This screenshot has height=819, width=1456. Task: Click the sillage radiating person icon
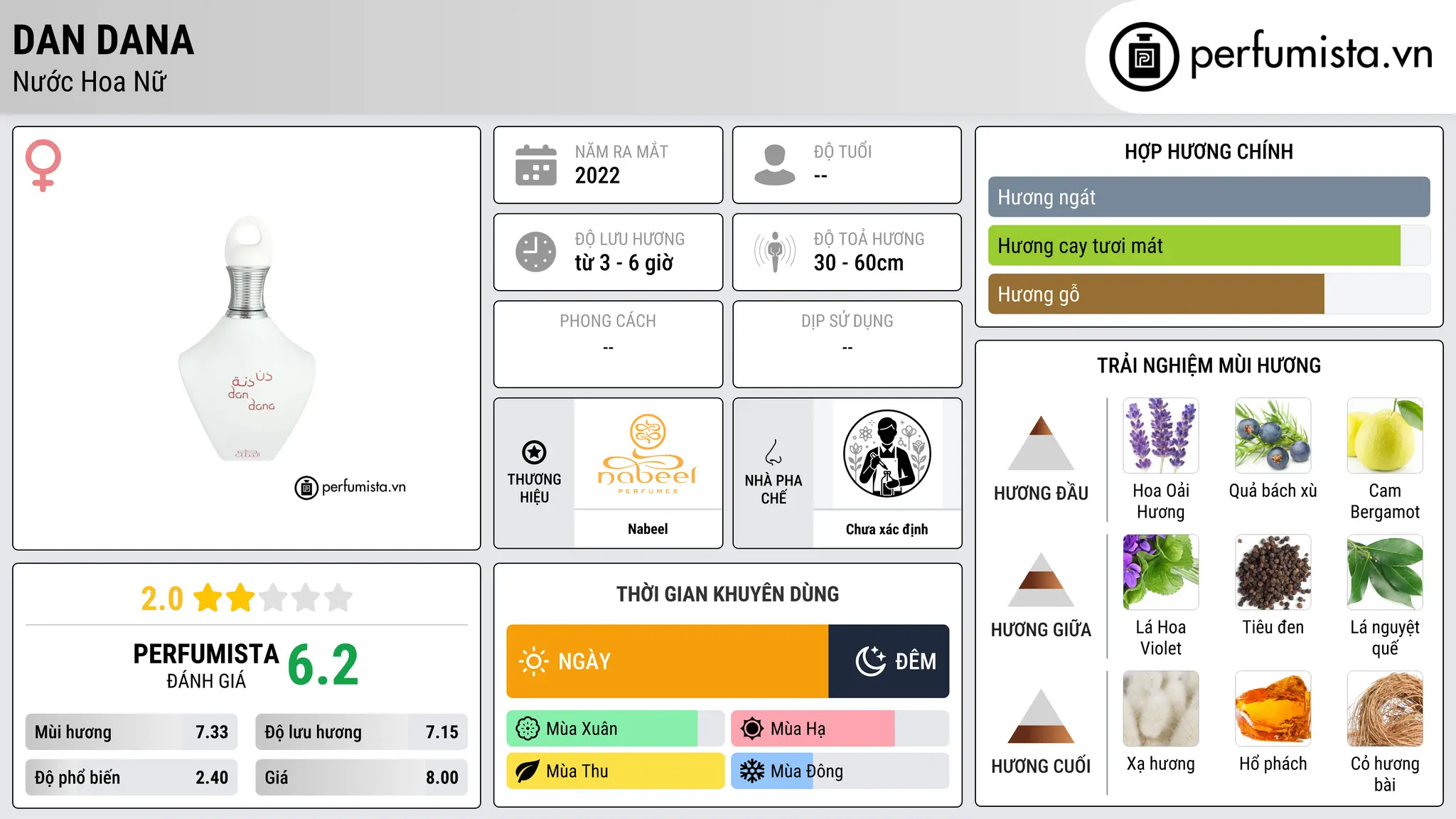click(x=775, y=252)
